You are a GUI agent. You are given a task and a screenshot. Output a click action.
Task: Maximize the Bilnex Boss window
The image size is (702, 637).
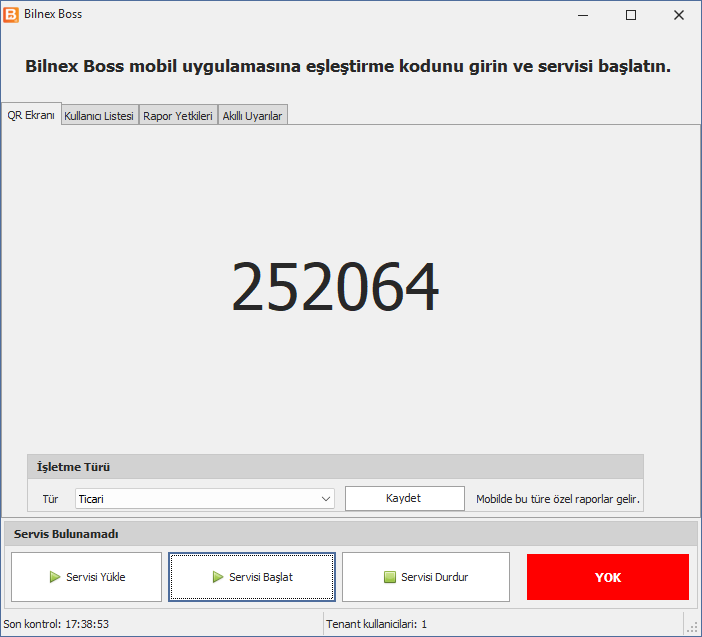click(631, 15)
